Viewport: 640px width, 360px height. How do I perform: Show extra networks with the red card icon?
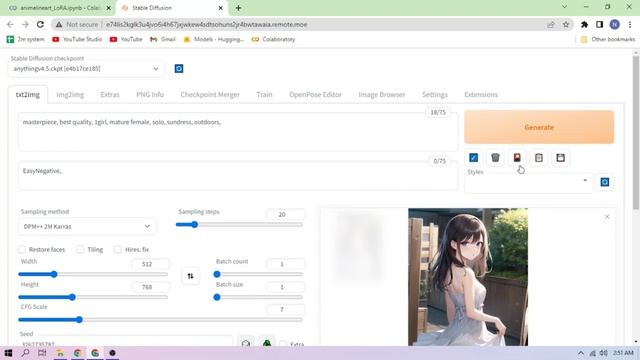coord(517,158)
